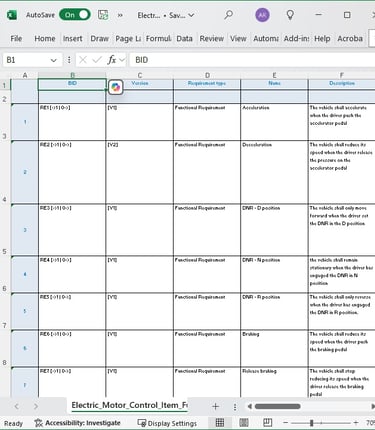
Task: Select column B header
Action: [72, 75]
